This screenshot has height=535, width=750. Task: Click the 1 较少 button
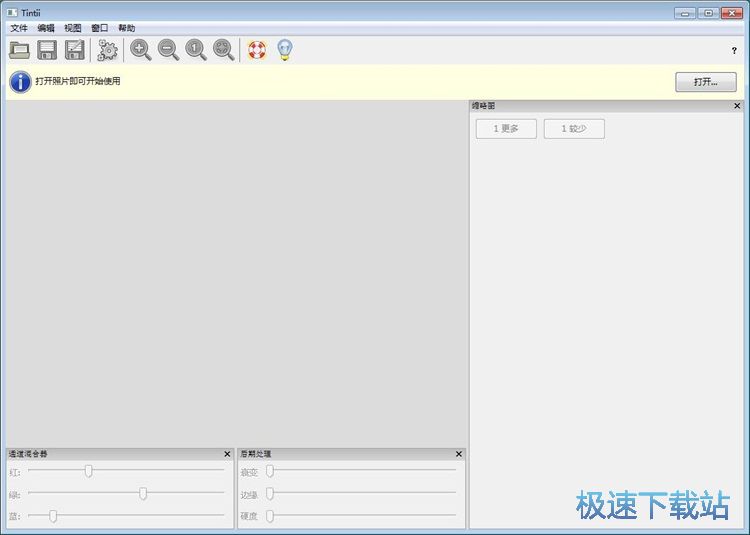point(574,129)
